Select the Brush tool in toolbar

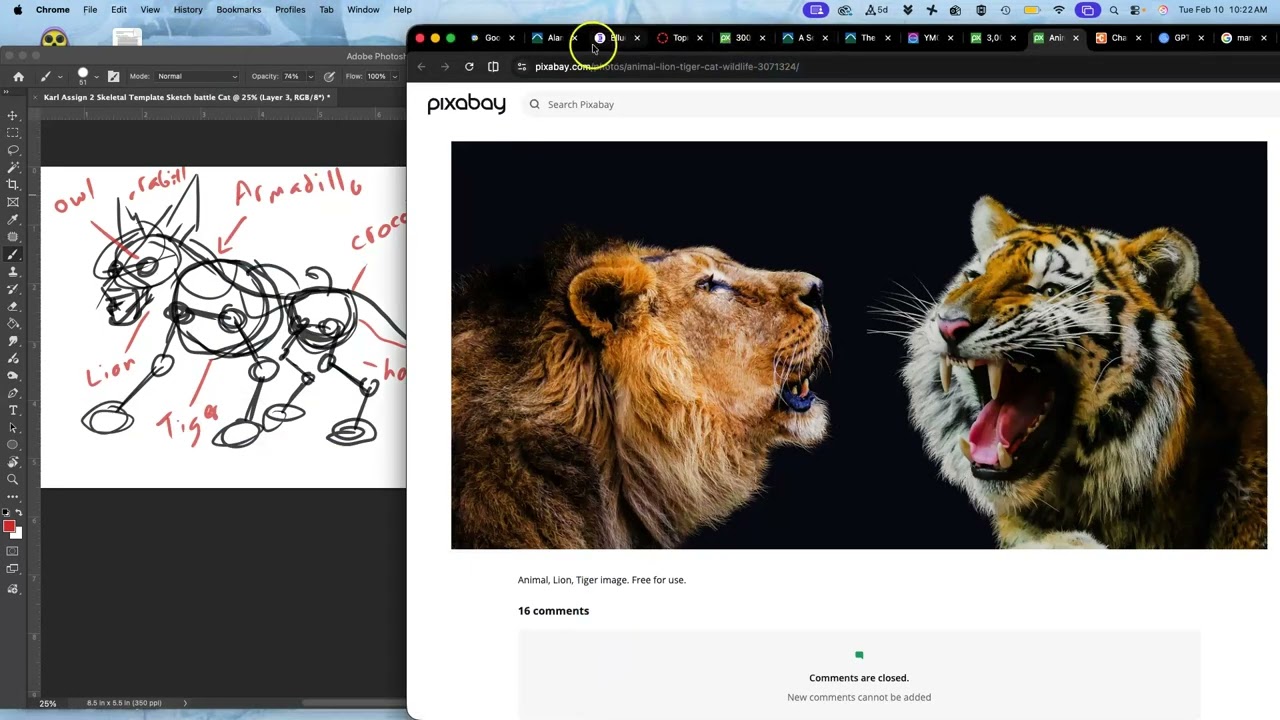tap(13, 254)
